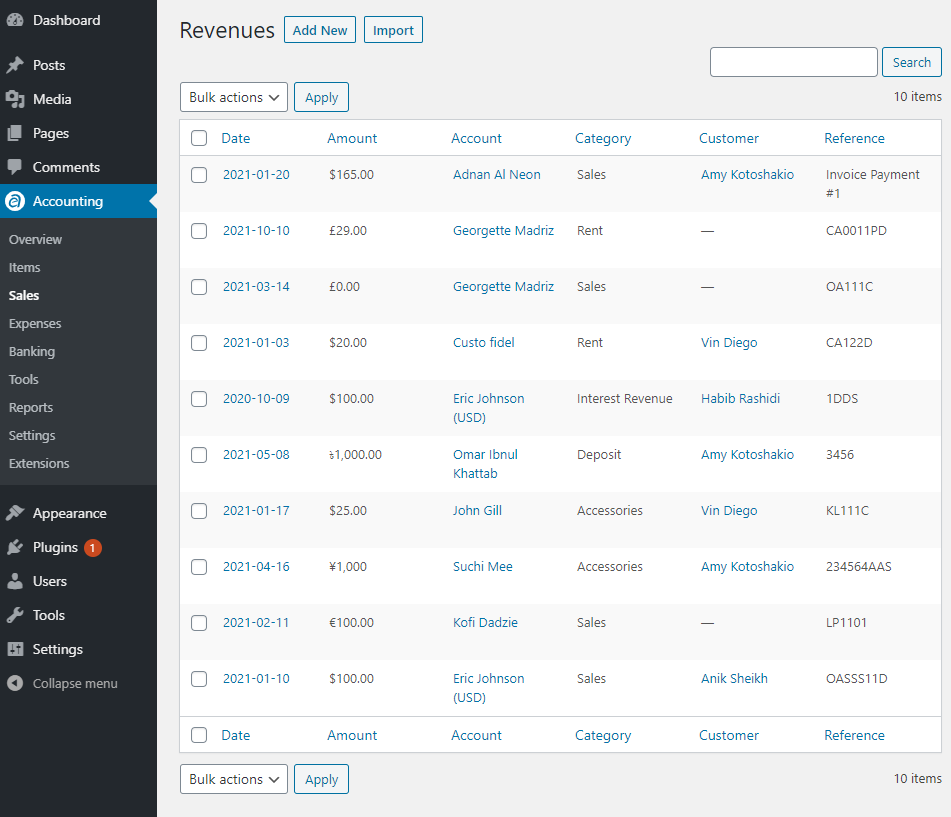The height and width of the screenshot is (817, 951).
Task: Sort by Amount column header
Action: tap(352, 138)
